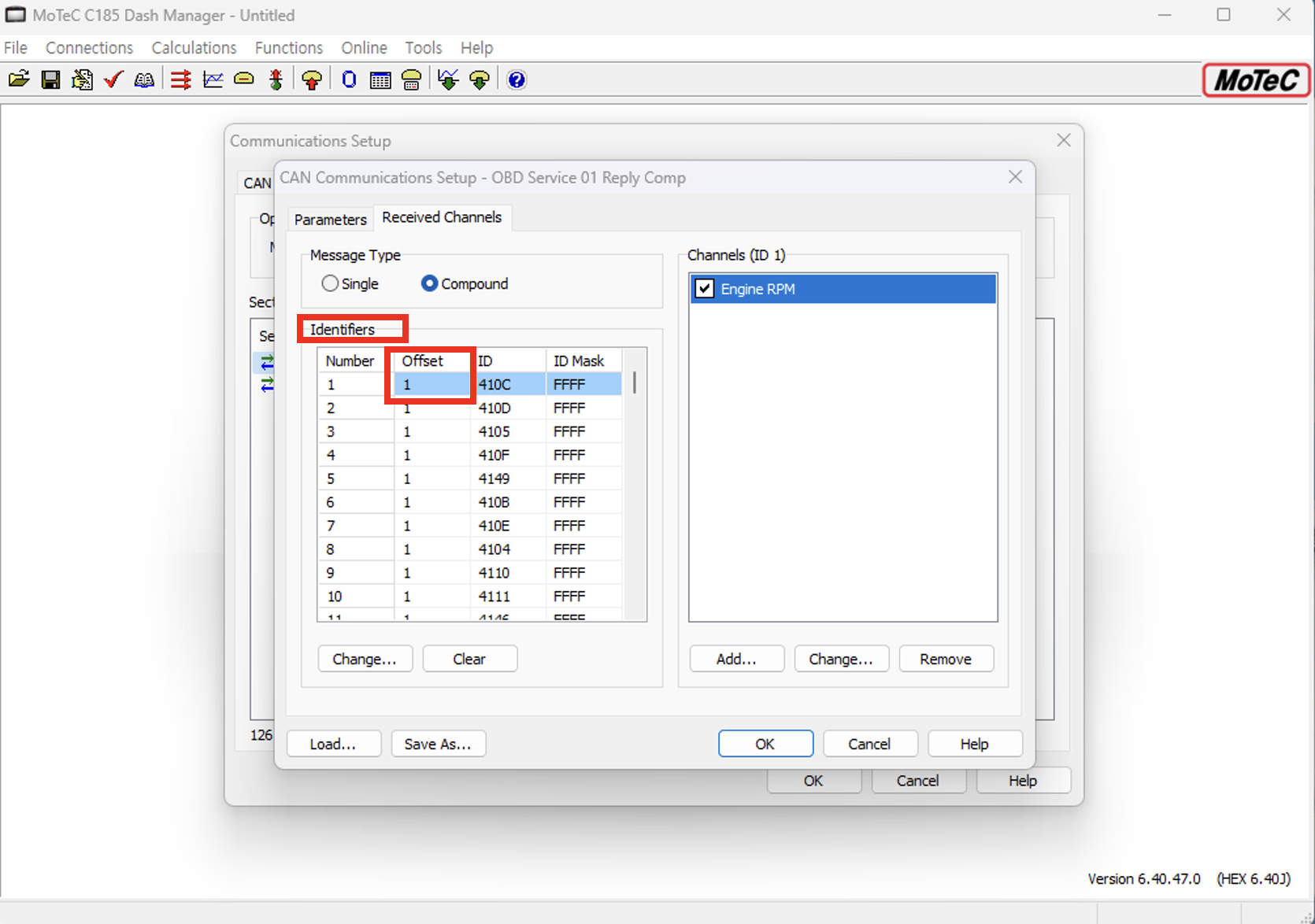Image resolution: width=1315 pixels, height=924 pixels.
Task: Select identifier row with ID 410E
Action: [x=470, y=526]
